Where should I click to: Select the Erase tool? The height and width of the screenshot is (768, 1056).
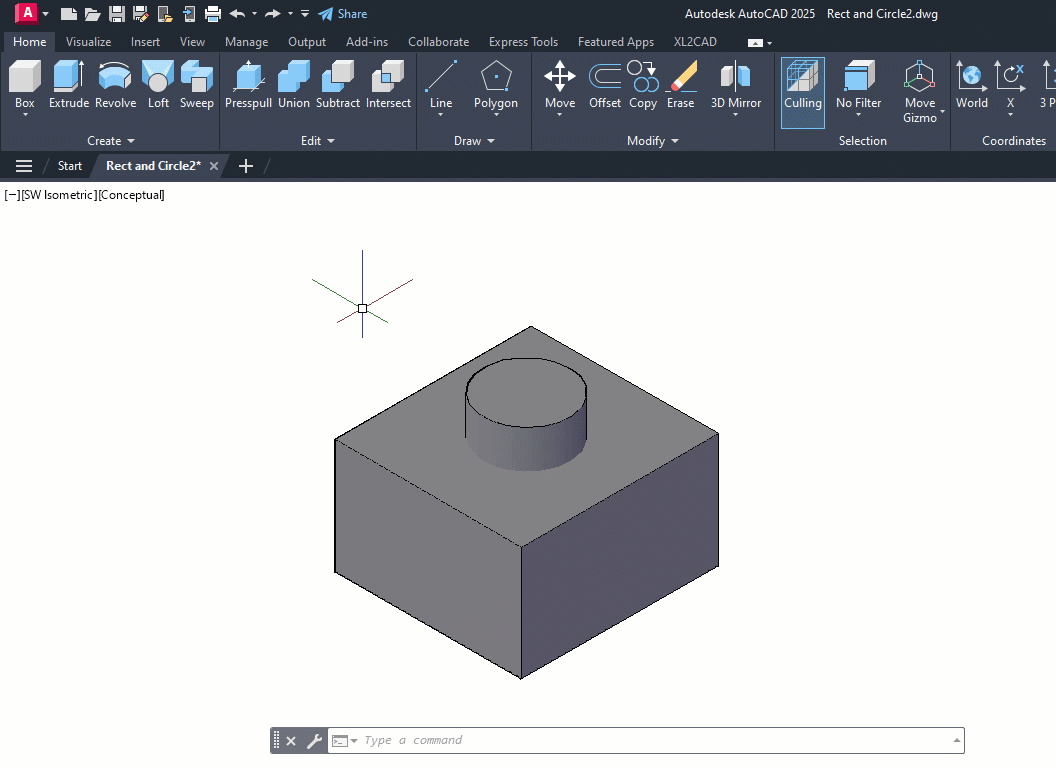[x=680, y=84]
